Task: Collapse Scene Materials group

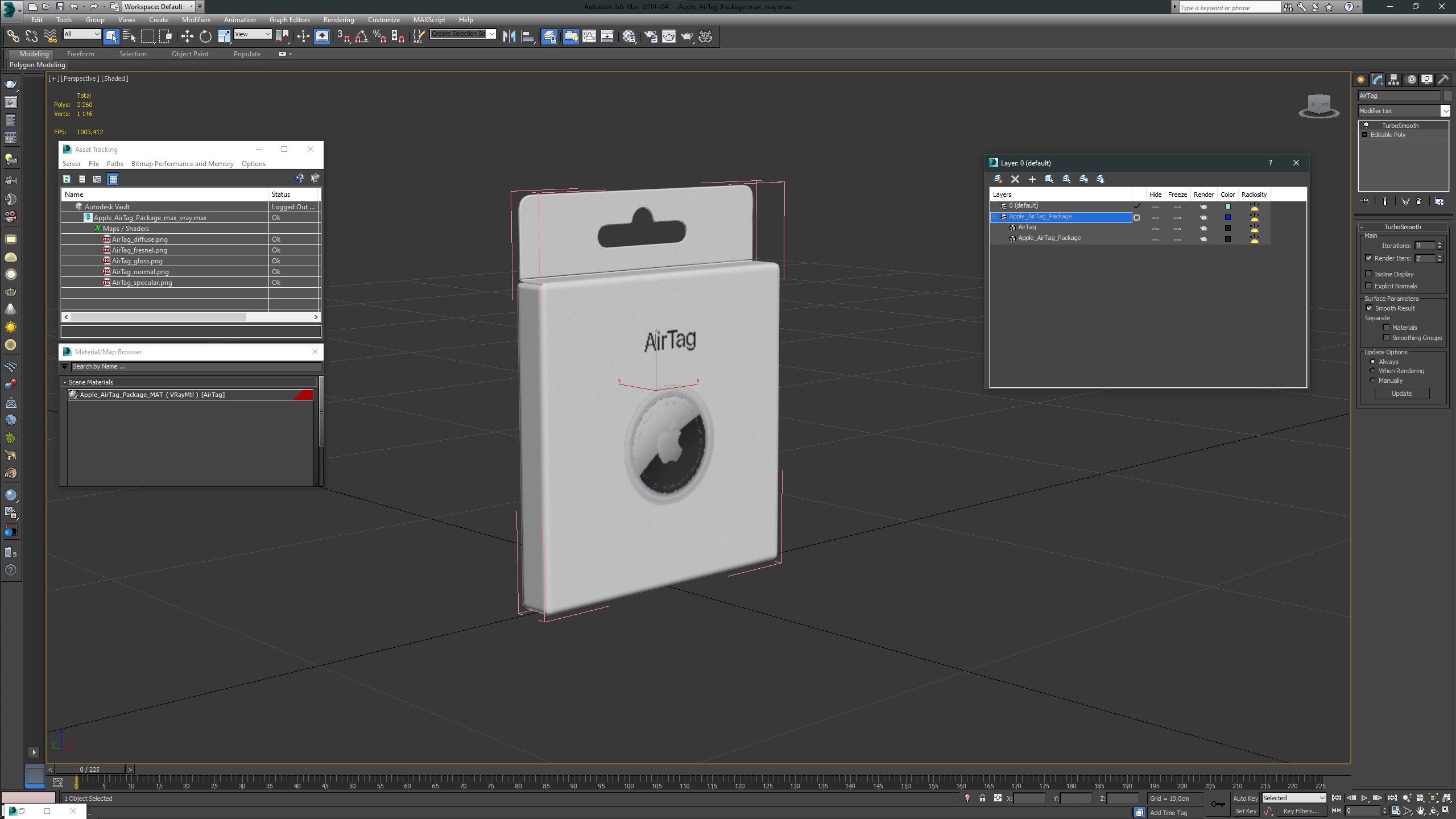Action: pyautogui.click(x=65, y=382)
